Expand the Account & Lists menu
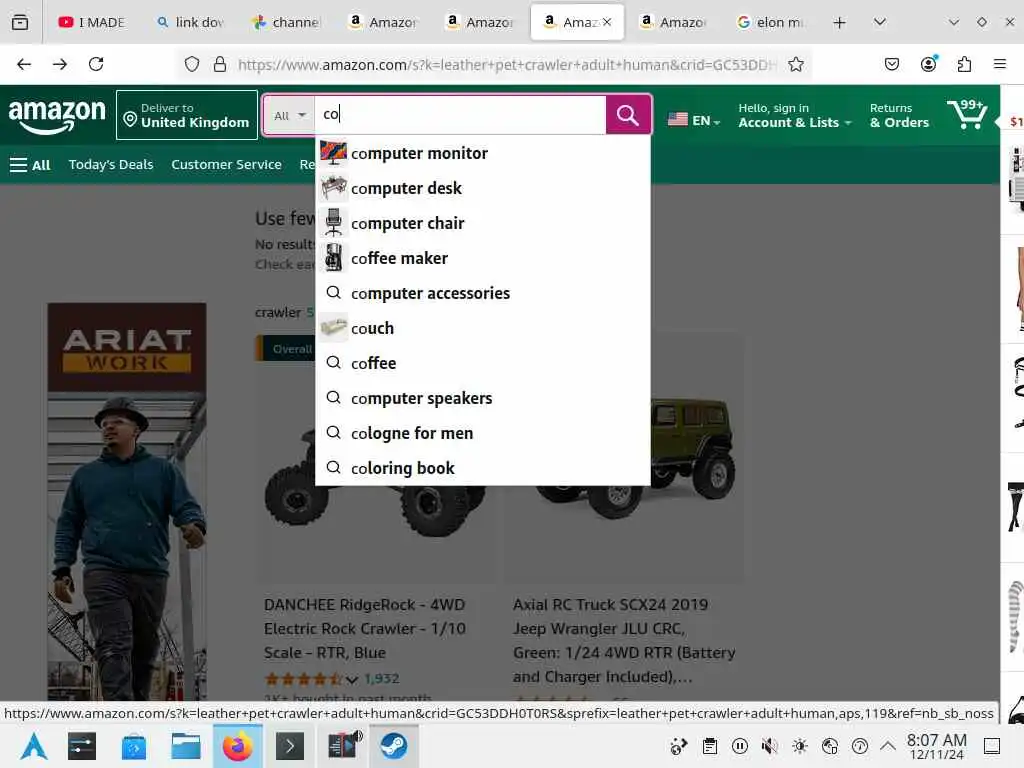 coord(795,116)
